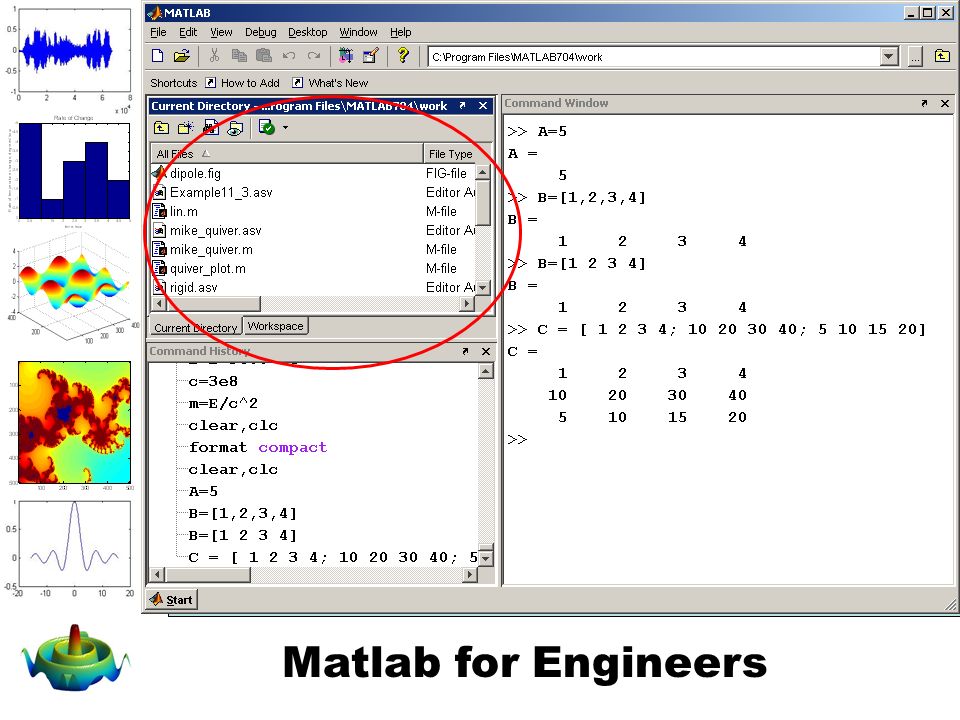Select B=[1,2,3,4] in Command History
The width and height of the screenshot is (960, 720).
pyautogui.click(x=243, y=513)
